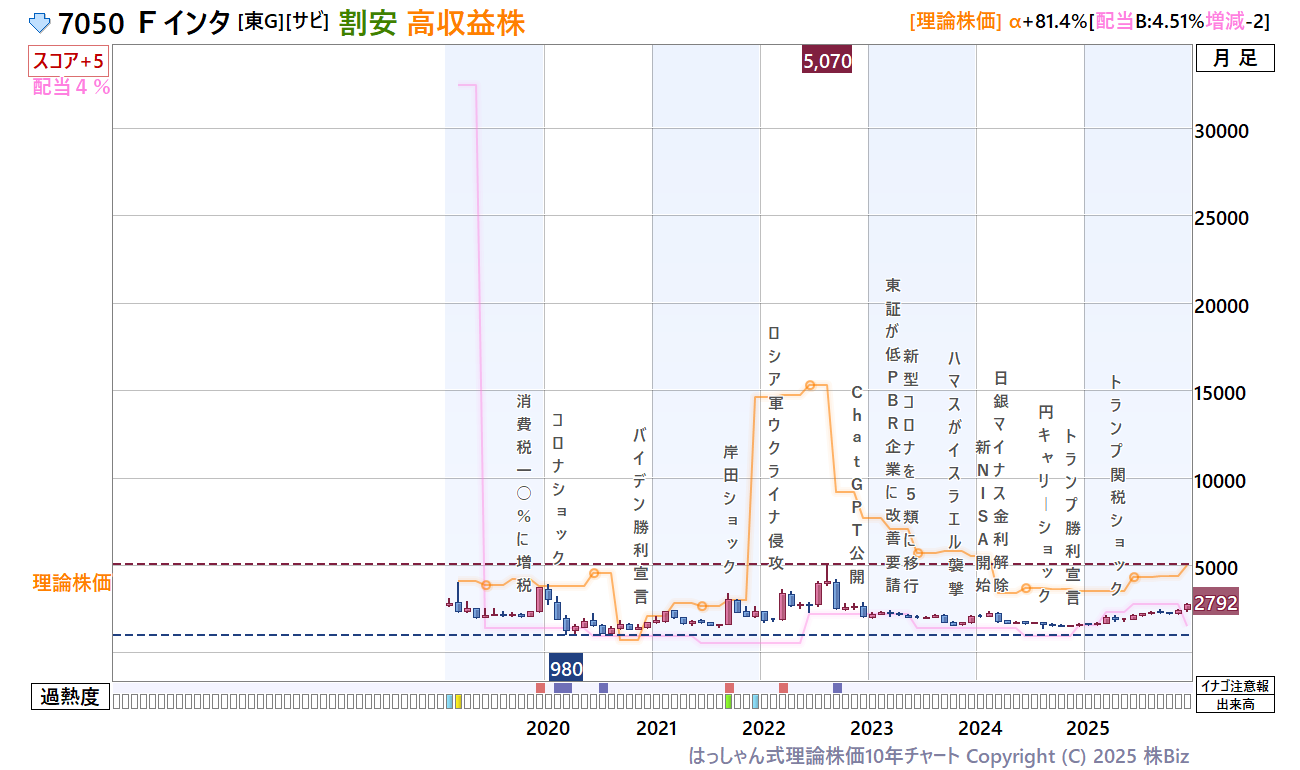Screen dimensions: 1300x770
Task: Select the 2025 year label
Action: [x=1088, y=728]
